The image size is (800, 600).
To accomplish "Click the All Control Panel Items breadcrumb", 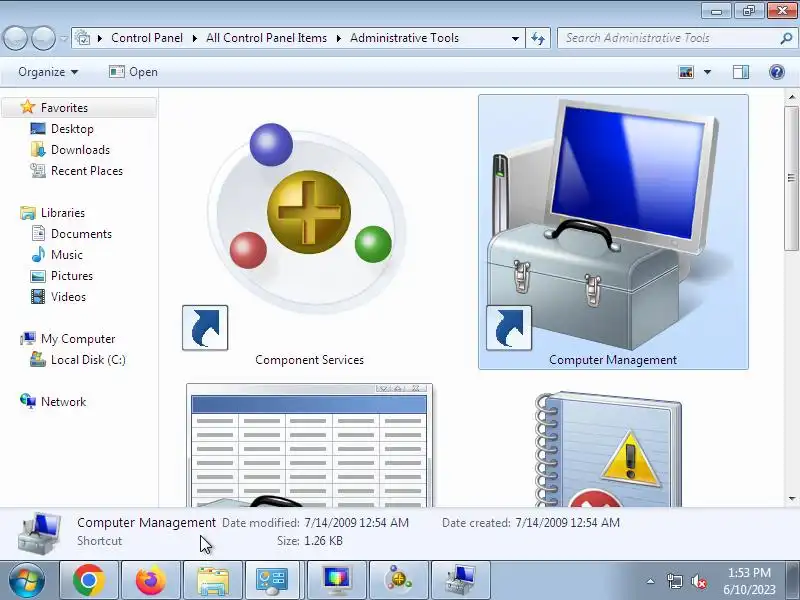I will click(266, 38).
